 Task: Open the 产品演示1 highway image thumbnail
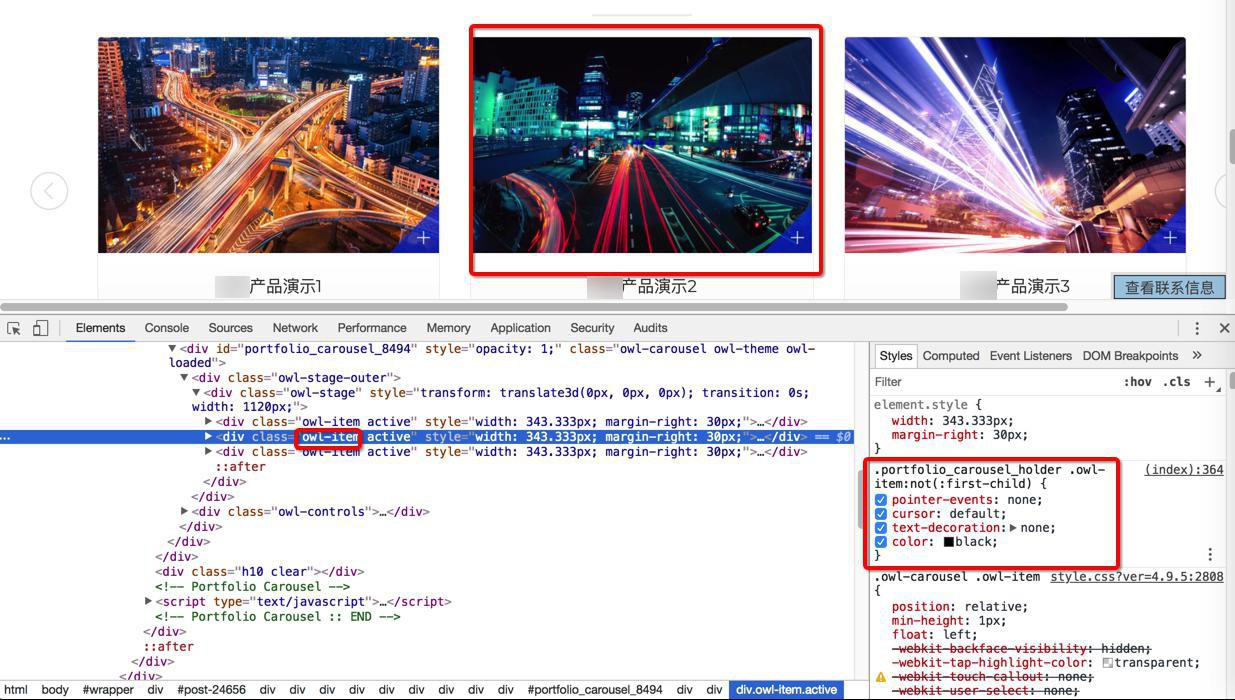tap(268, 145)
